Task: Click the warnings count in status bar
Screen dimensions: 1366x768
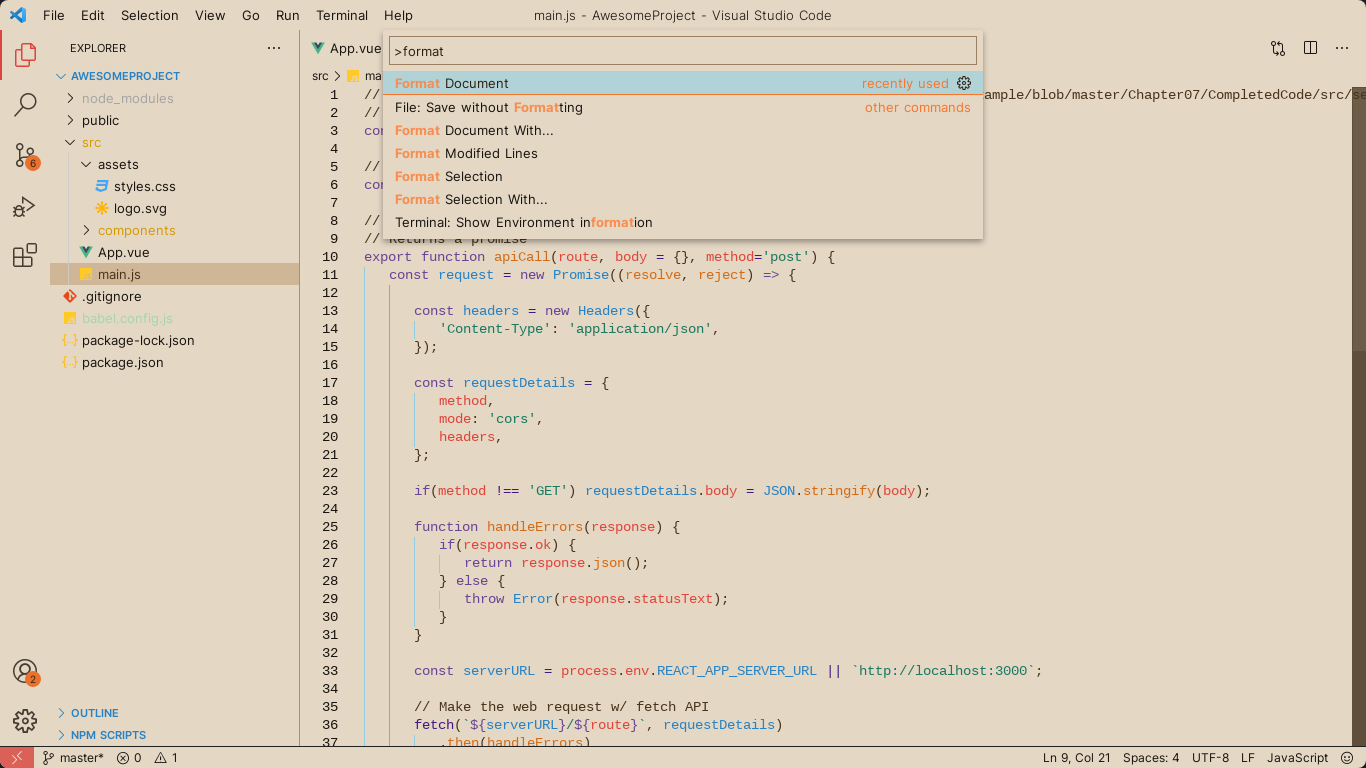Action: tap(166, 758)
